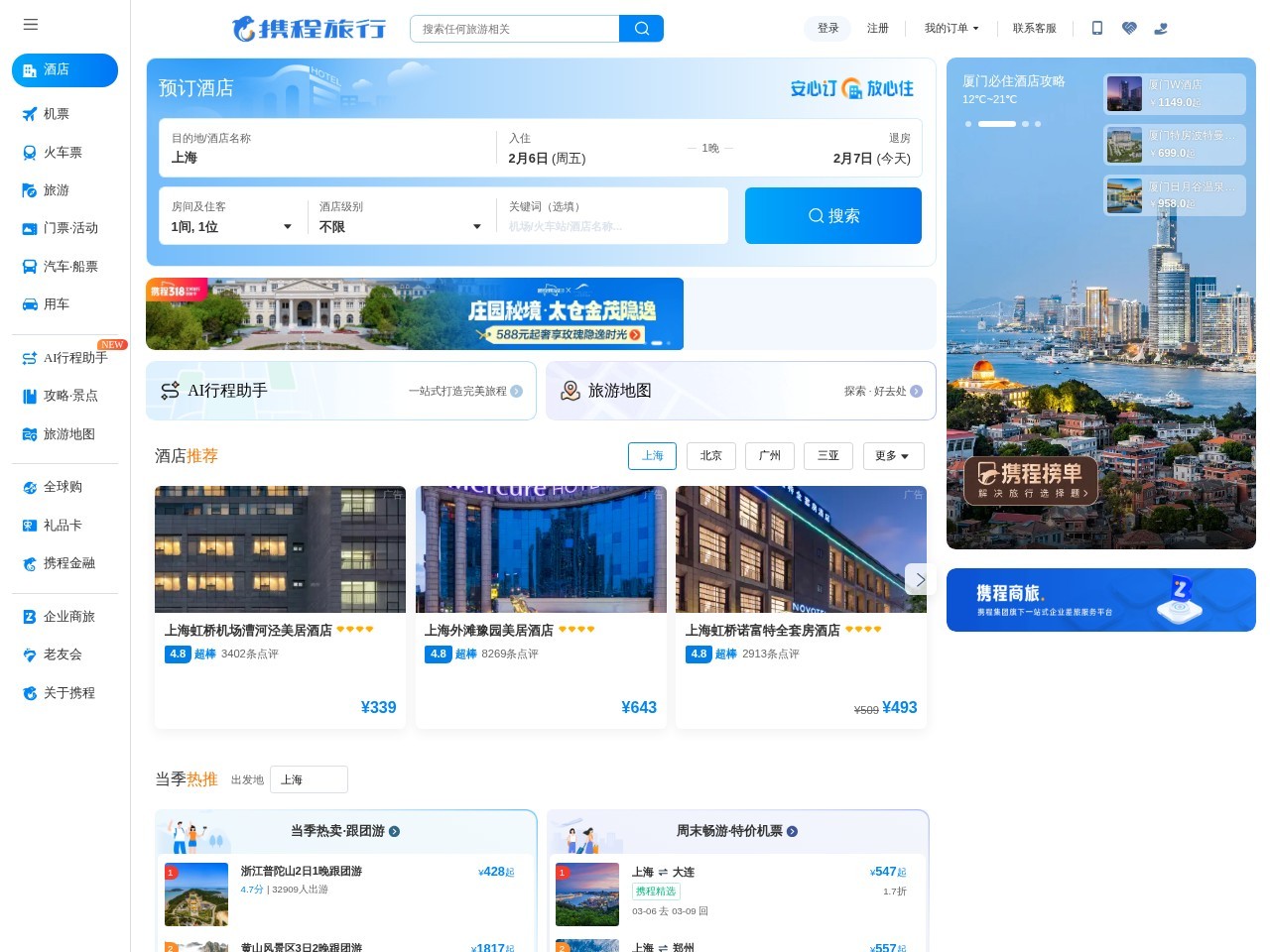This screenshot has height=952, width=1270.
Task: Switch hotel recommendations to 北京 tab
Action: click(x=710, y=455)
